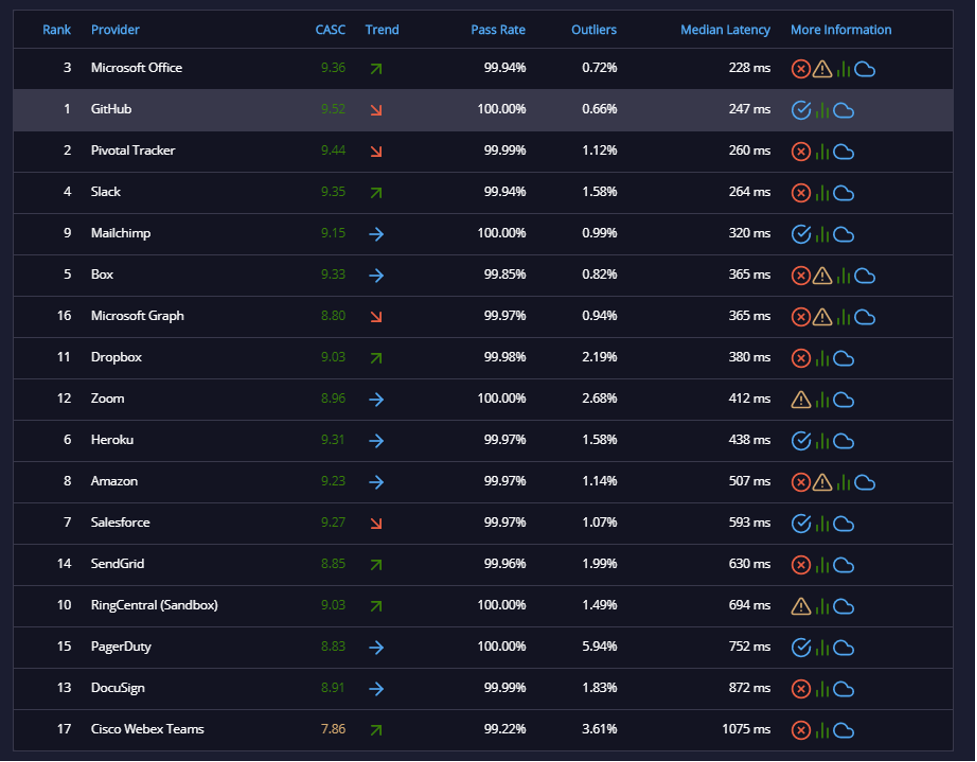Select the Pivotal Tracker provider name

click(133, 150)
